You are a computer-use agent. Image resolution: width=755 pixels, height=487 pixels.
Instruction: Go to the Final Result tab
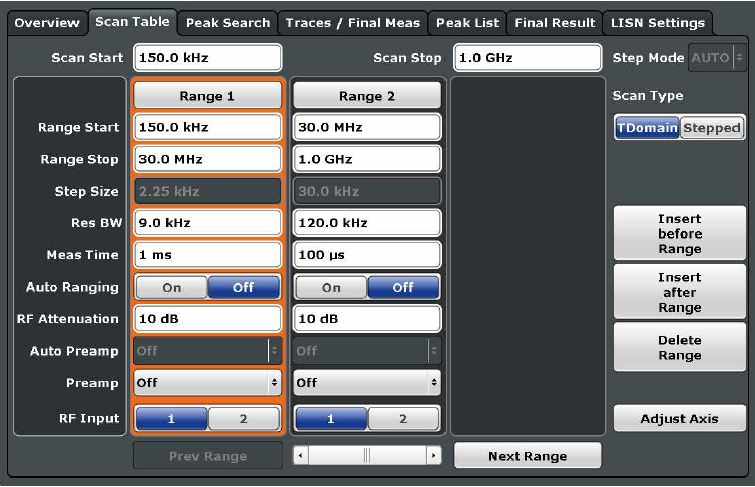(x=554, y=22)
